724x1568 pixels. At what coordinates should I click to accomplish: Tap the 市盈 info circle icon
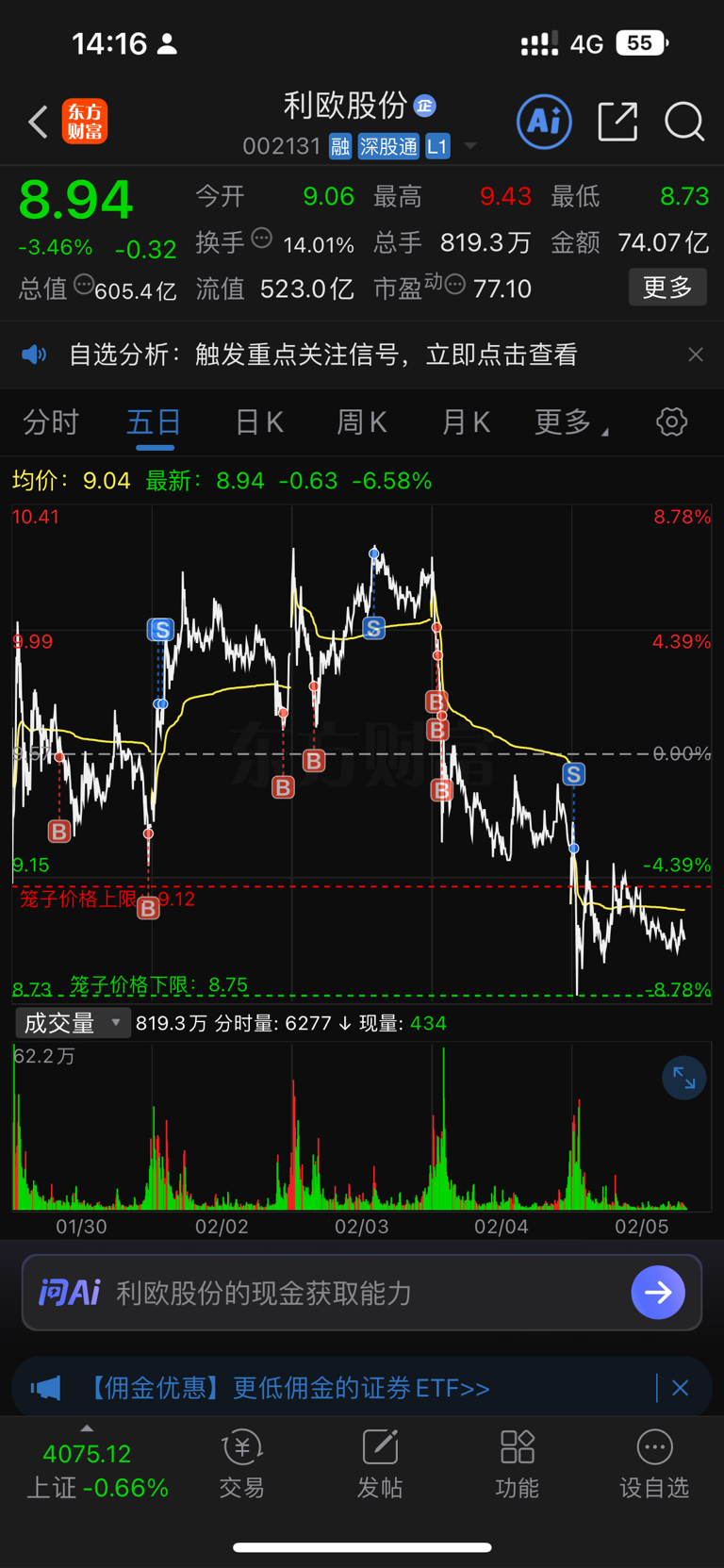[x=454, y=284]
